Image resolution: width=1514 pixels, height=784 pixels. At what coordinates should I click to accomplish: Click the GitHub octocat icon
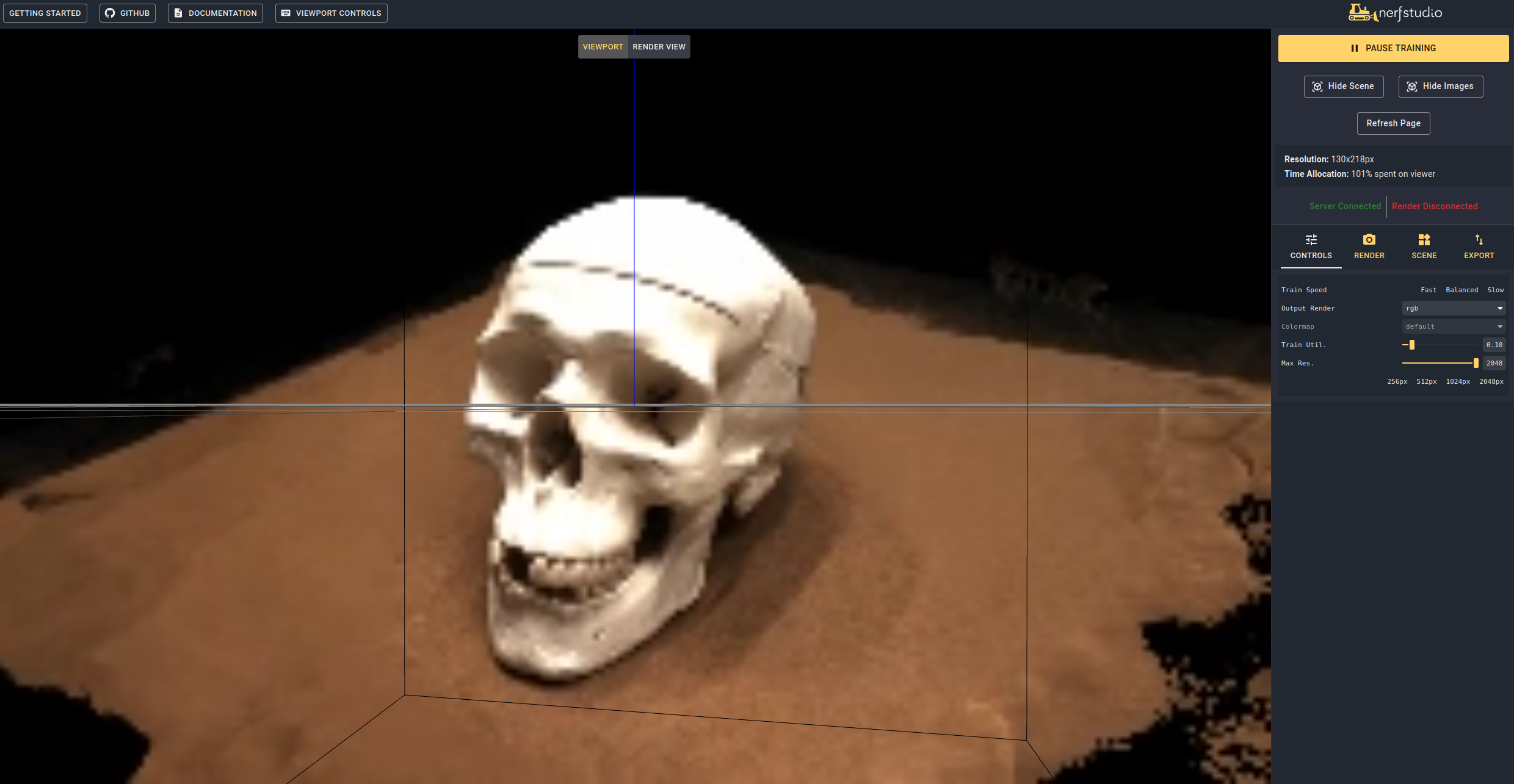click(x=110, y=13)
